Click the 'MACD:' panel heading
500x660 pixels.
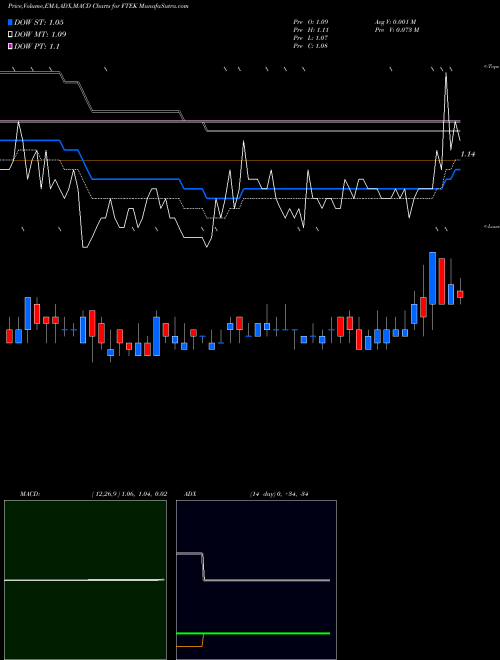coord(30,494)
